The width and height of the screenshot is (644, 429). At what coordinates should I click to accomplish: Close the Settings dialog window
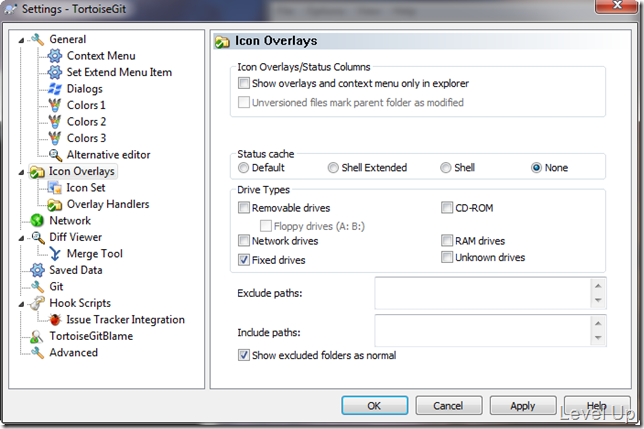click(617, 5)
